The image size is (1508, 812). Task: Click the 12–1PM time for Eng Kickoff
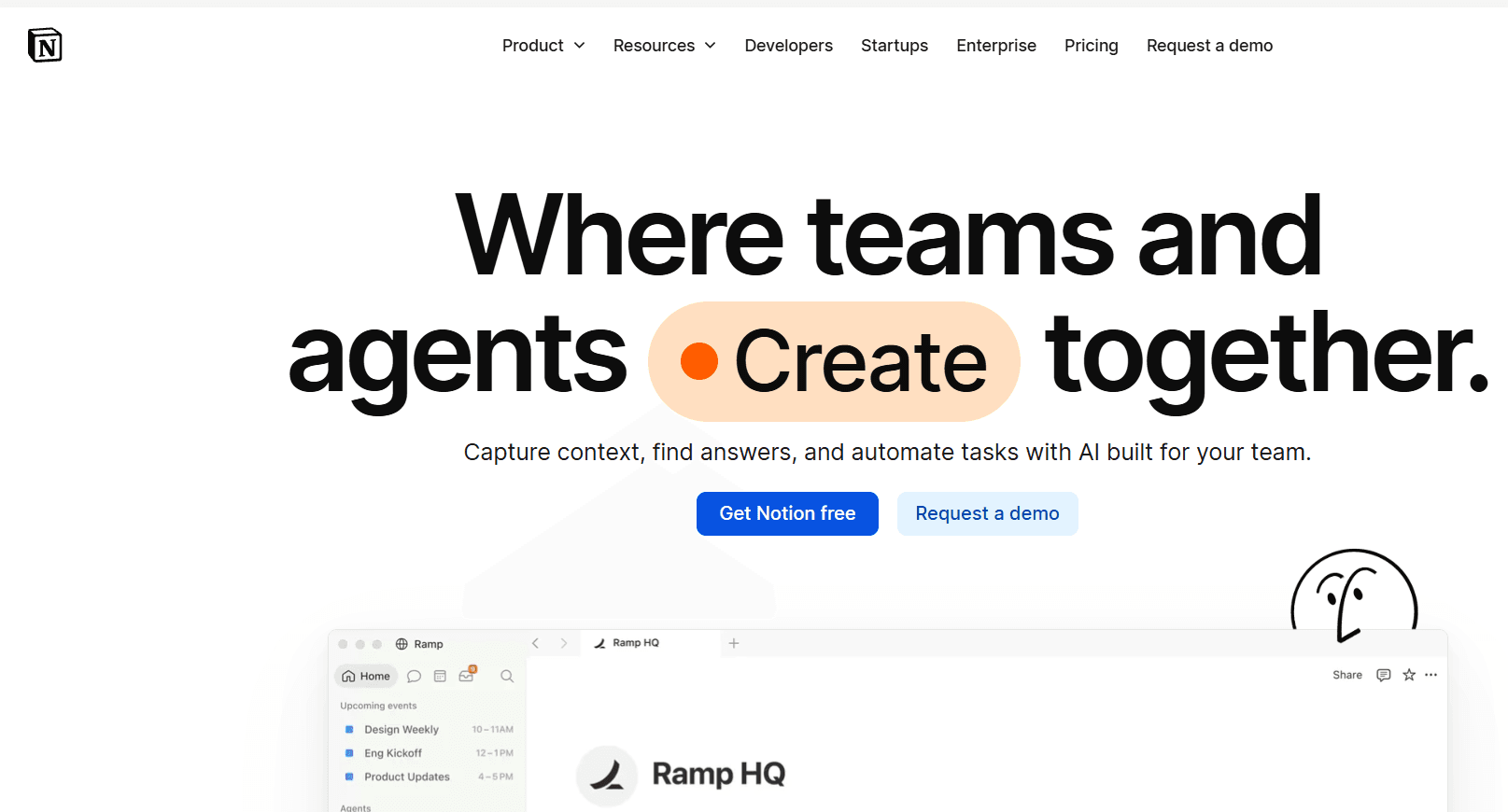494,752
